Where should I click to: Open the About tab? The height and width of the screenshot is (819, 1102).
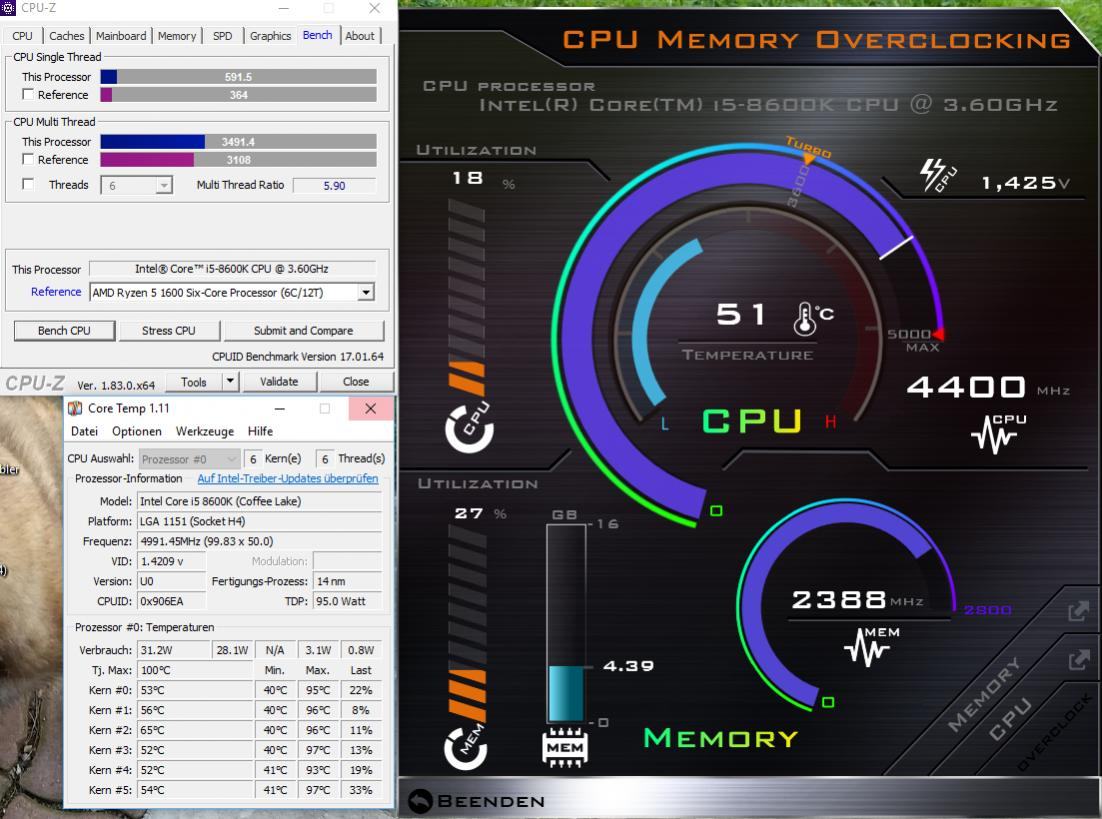pyautogui.click(x=360, y=36)
